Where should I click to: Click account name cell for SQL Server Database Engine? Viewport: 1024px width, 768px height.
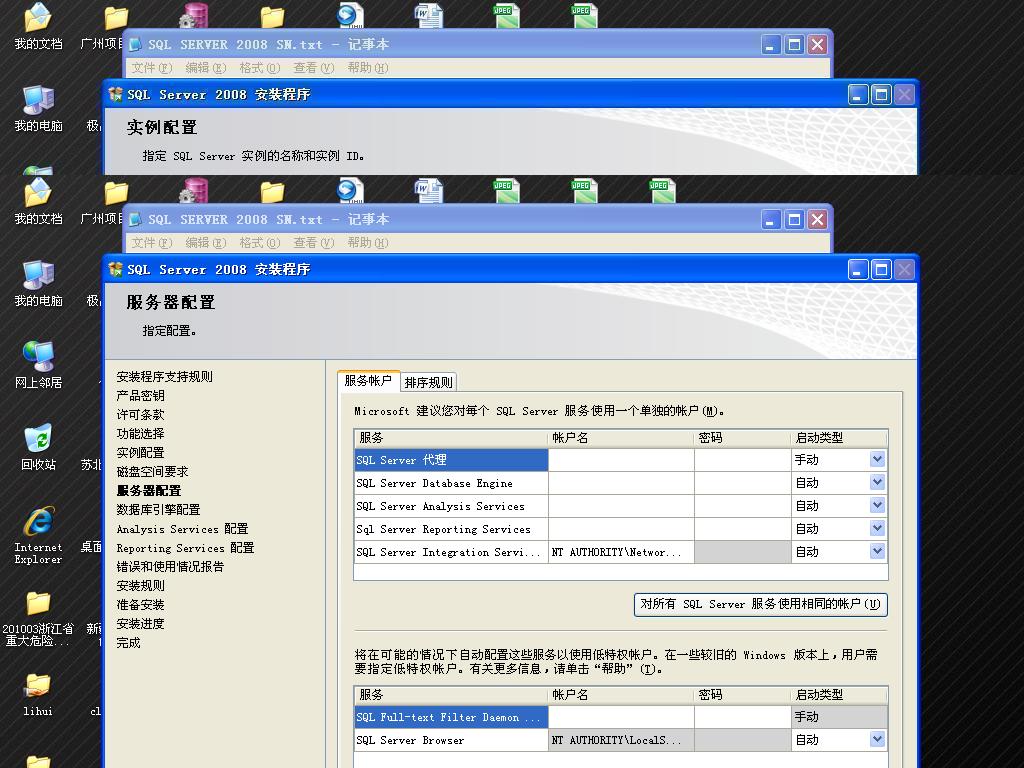tap(620, 483)
